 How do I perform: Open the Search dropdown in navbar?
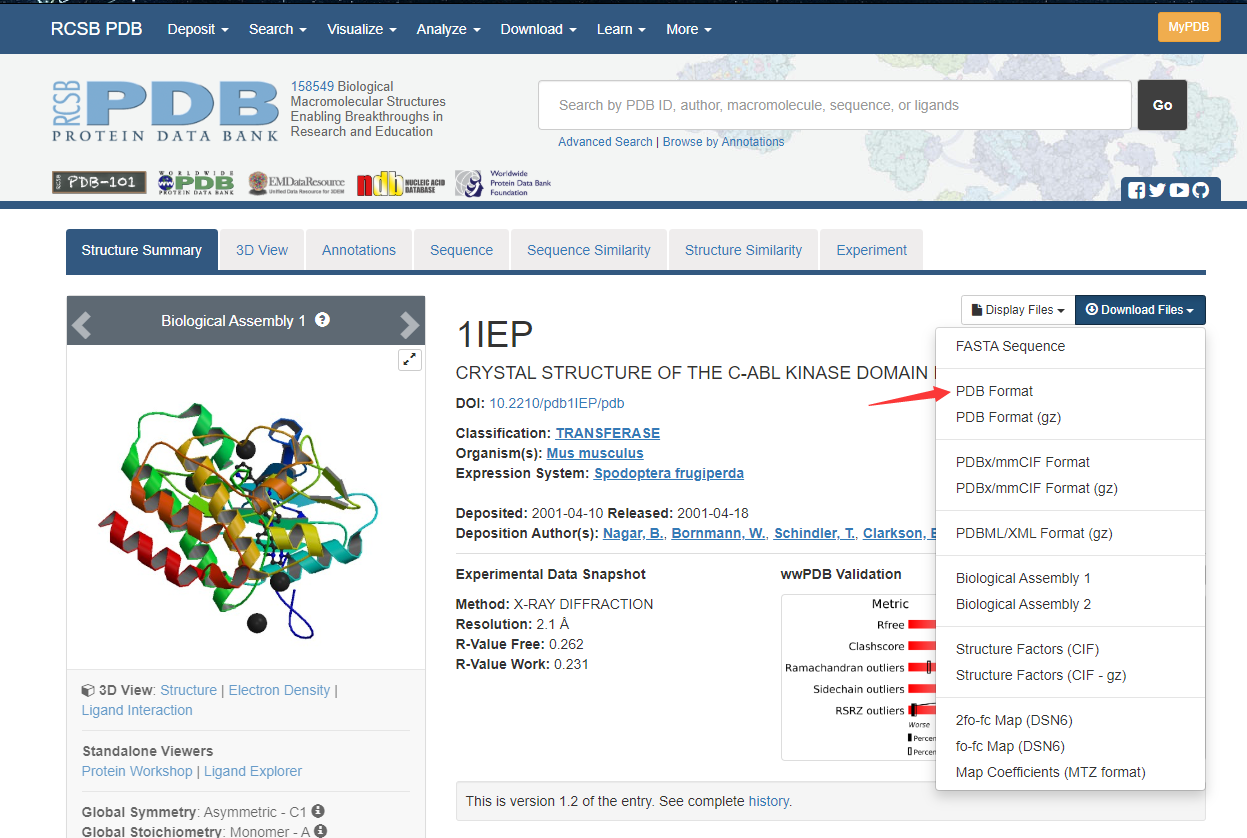pos(278,29)
